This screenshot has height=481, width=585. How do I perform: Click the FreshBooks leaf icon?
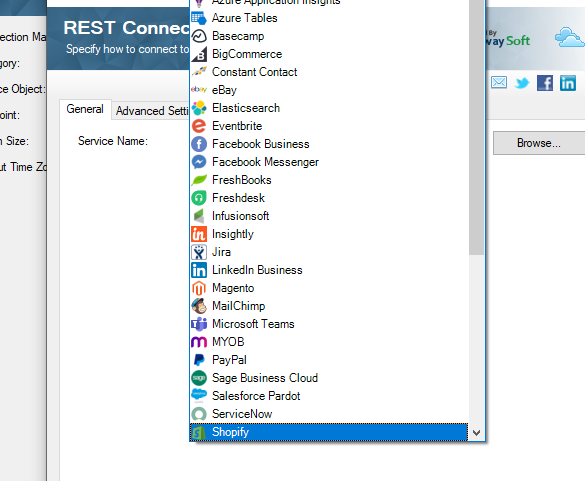pos(198,180)
